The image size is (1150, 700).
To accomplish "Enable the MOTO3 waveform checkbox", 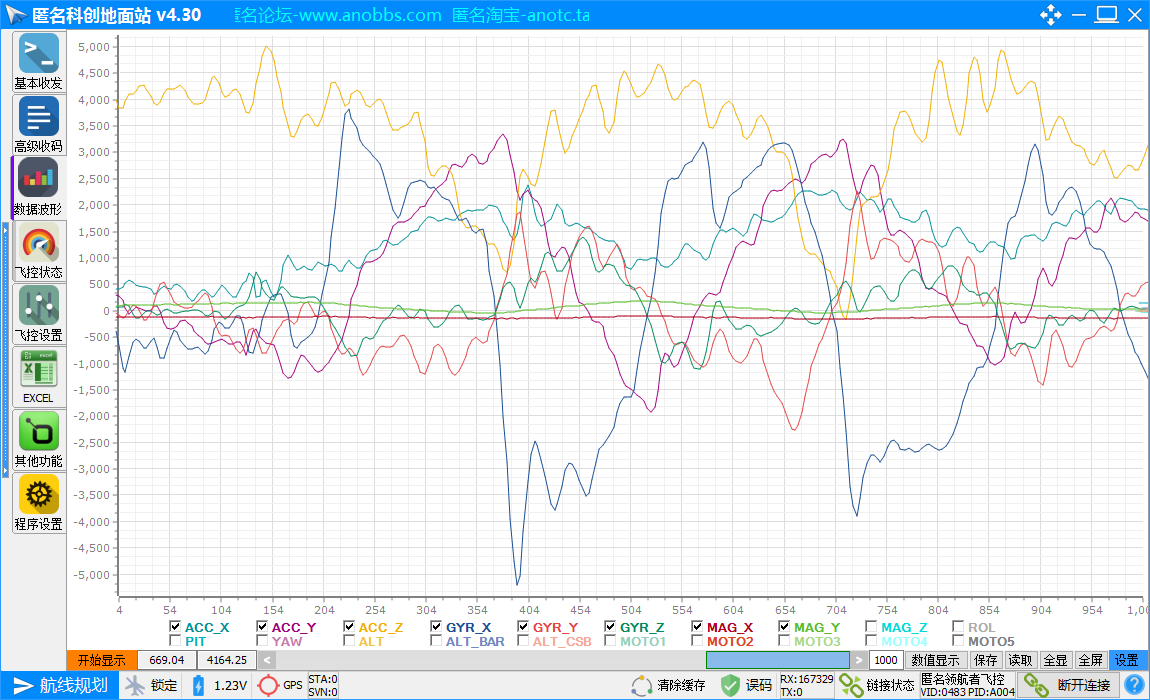I will (784, 641).
